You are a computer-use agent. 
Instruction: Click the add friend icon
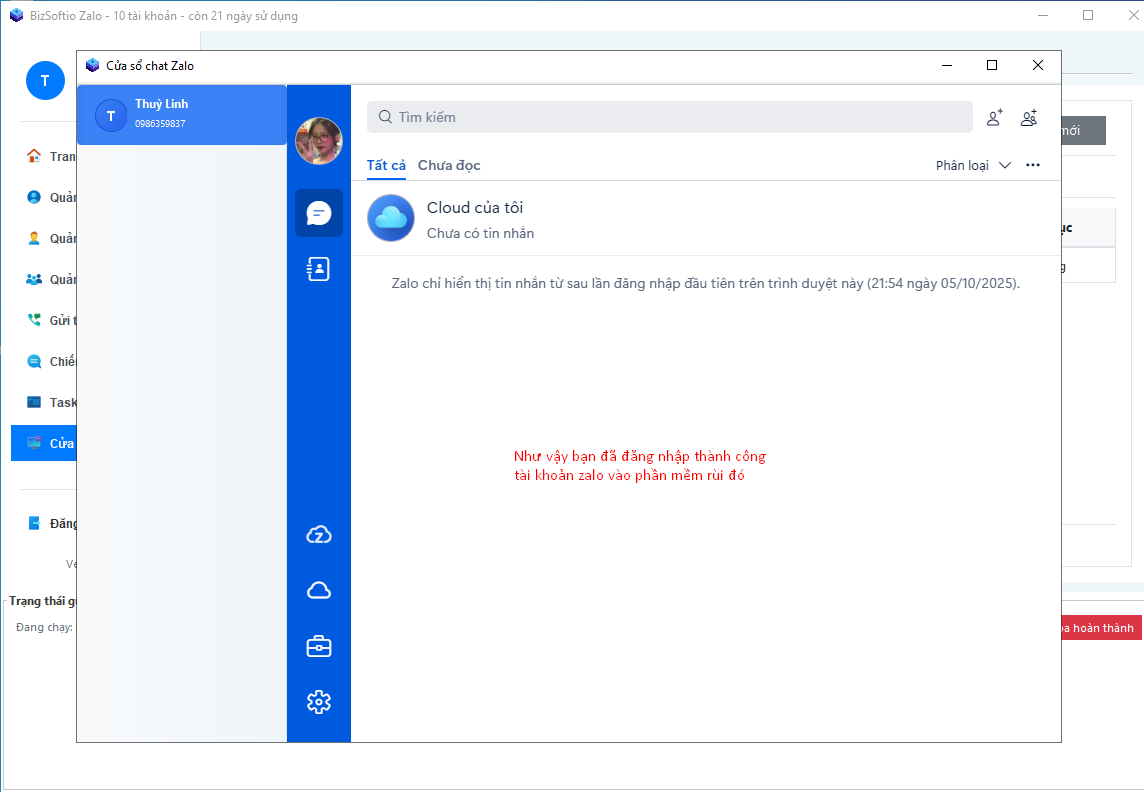(x=994, y=118)
